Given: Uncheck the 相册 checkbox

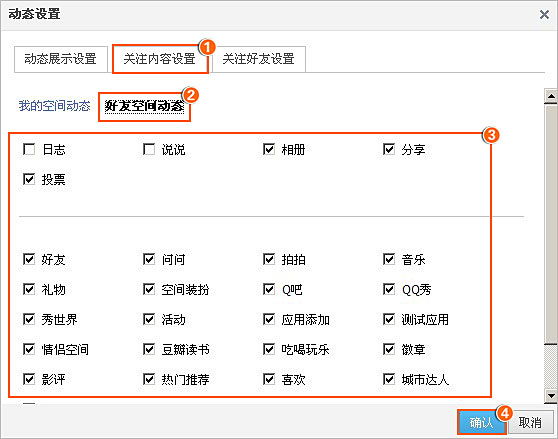Looking at the screenshot, I should coord(269,149).
